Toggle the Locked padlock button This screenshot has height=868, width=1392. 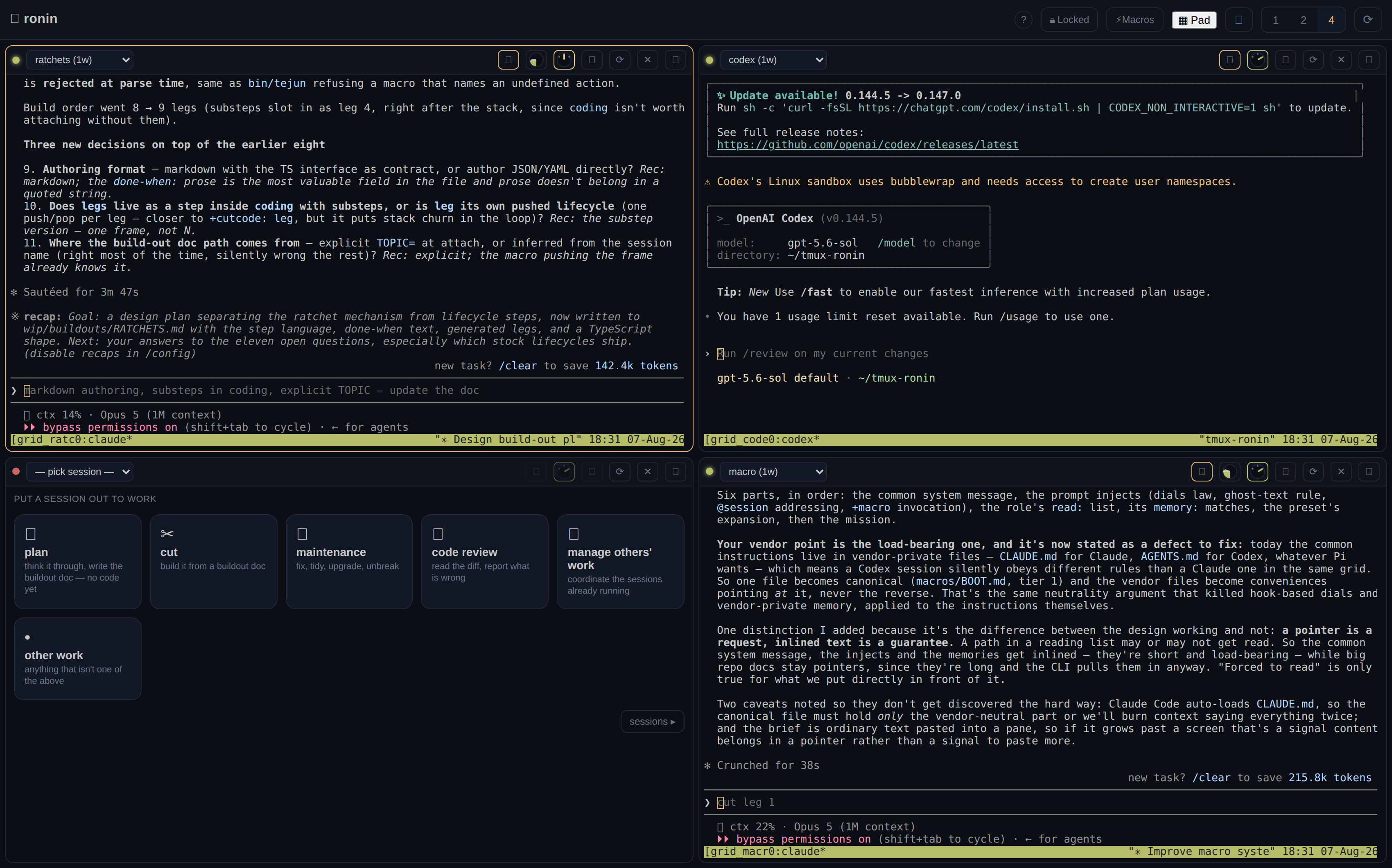click(1069, 20)
